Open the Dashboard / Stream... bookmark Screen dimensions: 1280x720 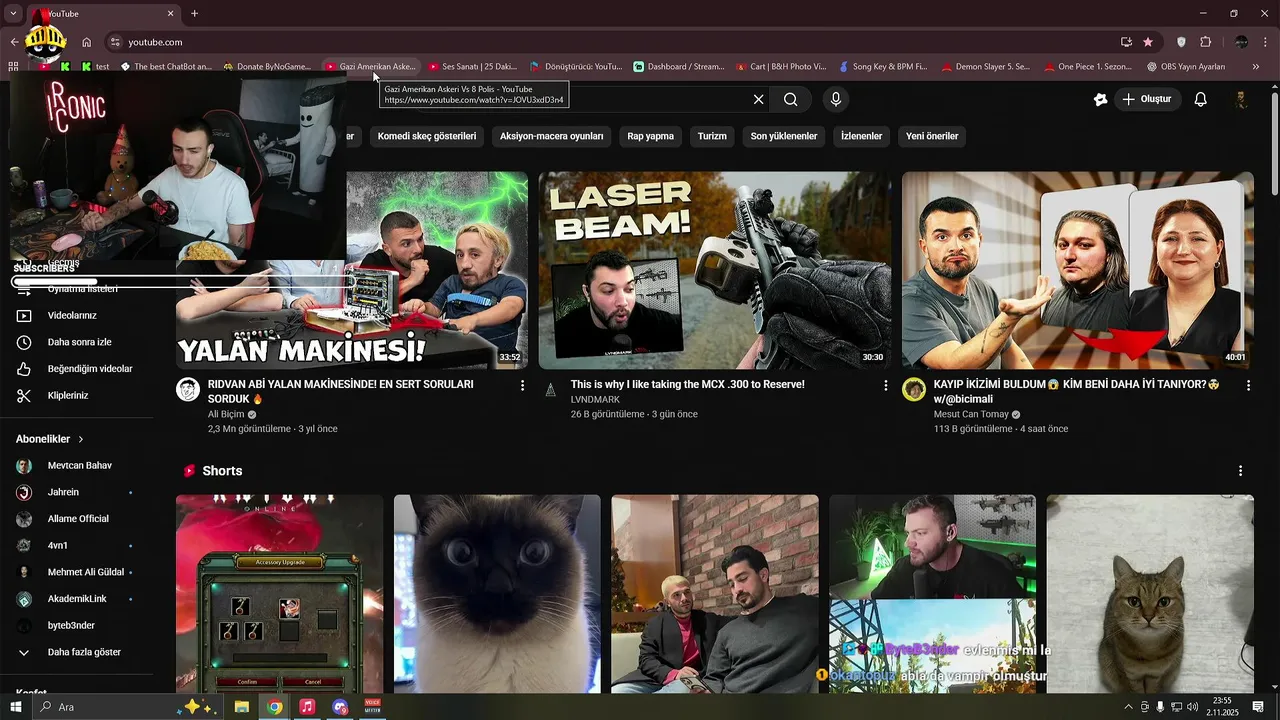click(x=679, y=67)
